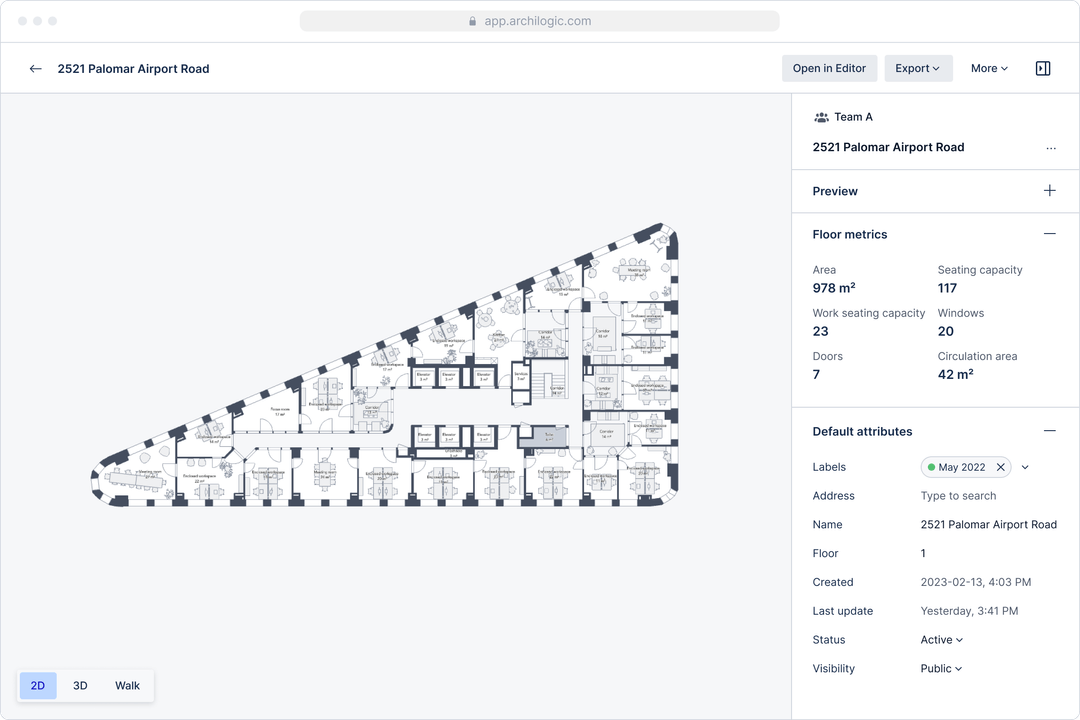Click the Address field to type a search
The height and width of the screenshot is (720, 1080).
pos(956,495)
